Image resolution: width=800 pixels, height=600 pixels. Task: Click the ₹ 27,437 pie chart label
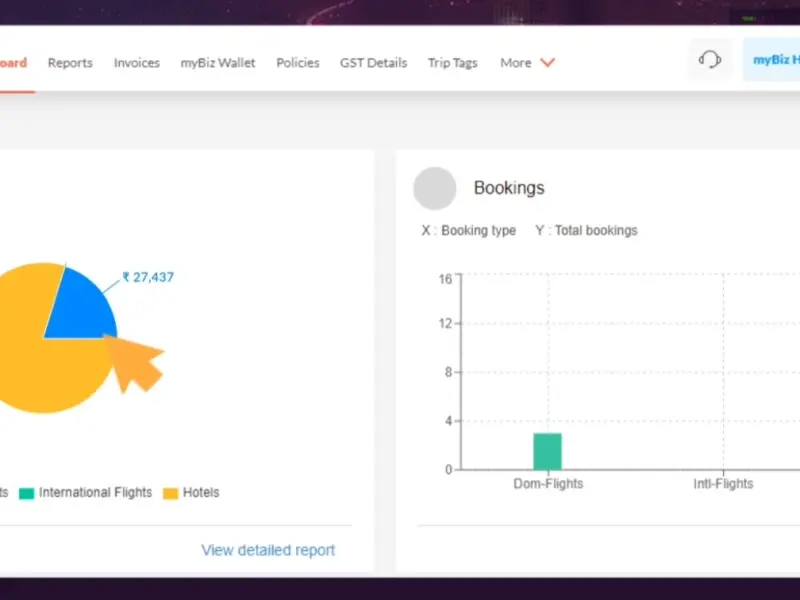148,277
